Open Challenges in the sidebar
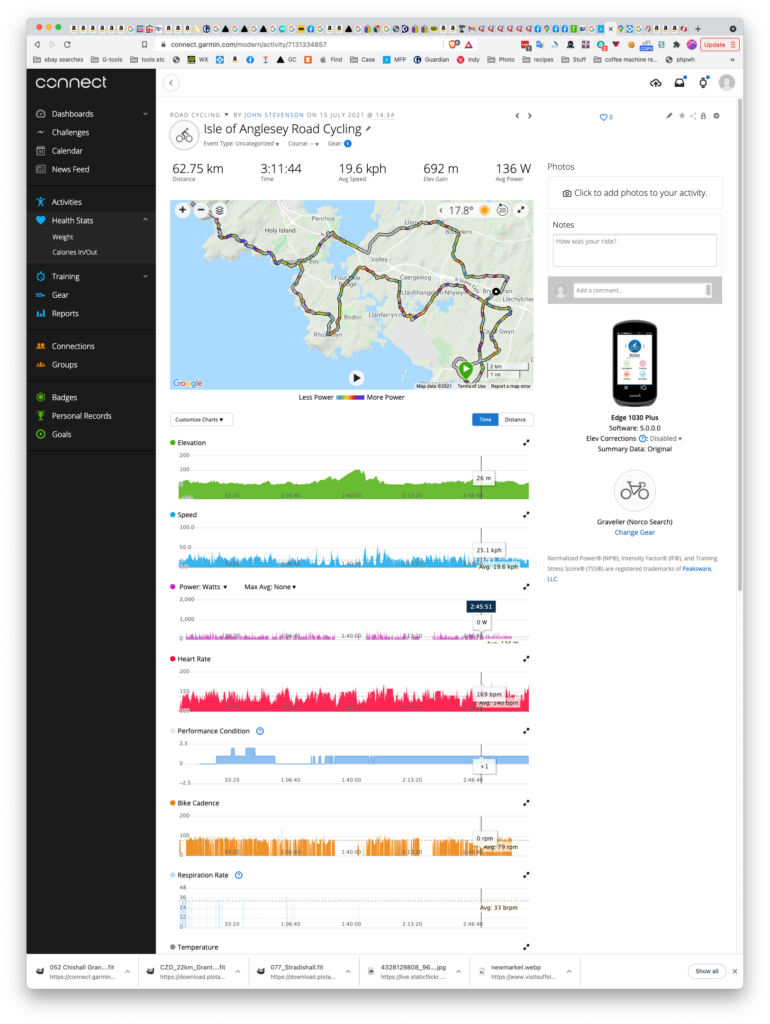The image size is (770, 1024). (x=71, y=132)
